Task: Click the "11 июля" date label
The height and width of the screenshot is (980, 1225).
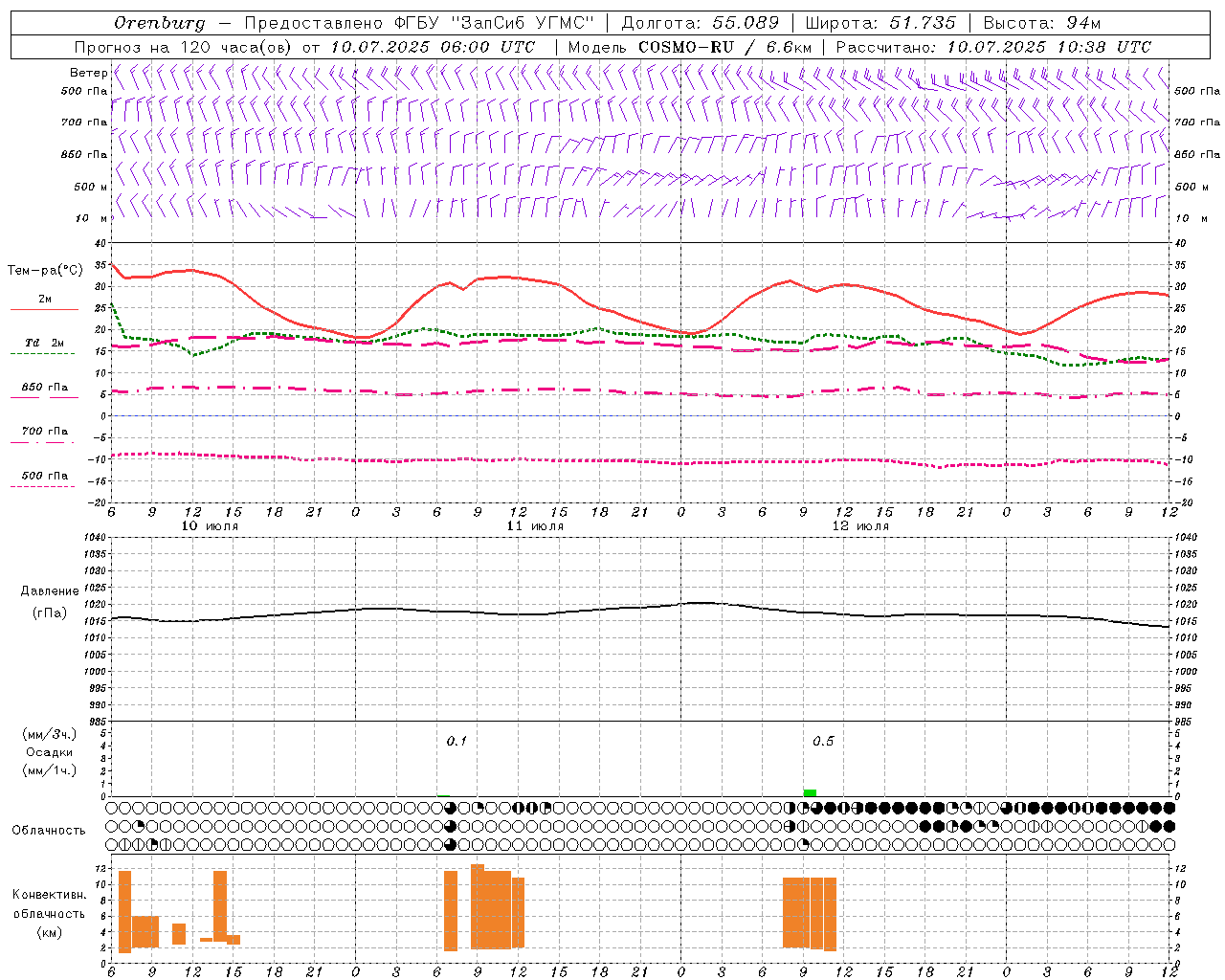Action: click(x=536, y=526)
